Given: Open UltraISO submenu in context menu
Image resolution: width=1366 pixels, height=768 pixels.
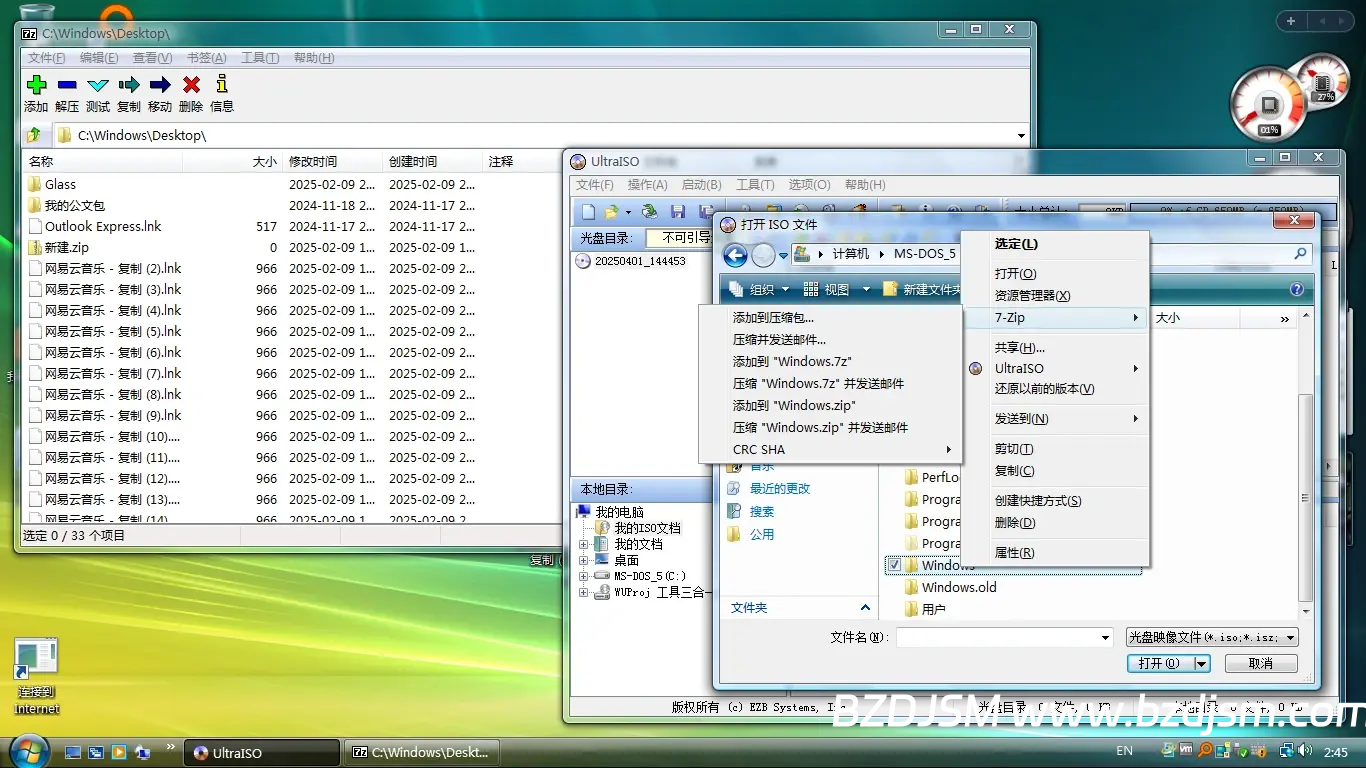Looking at the screenshot, I should coord(1055,368).
